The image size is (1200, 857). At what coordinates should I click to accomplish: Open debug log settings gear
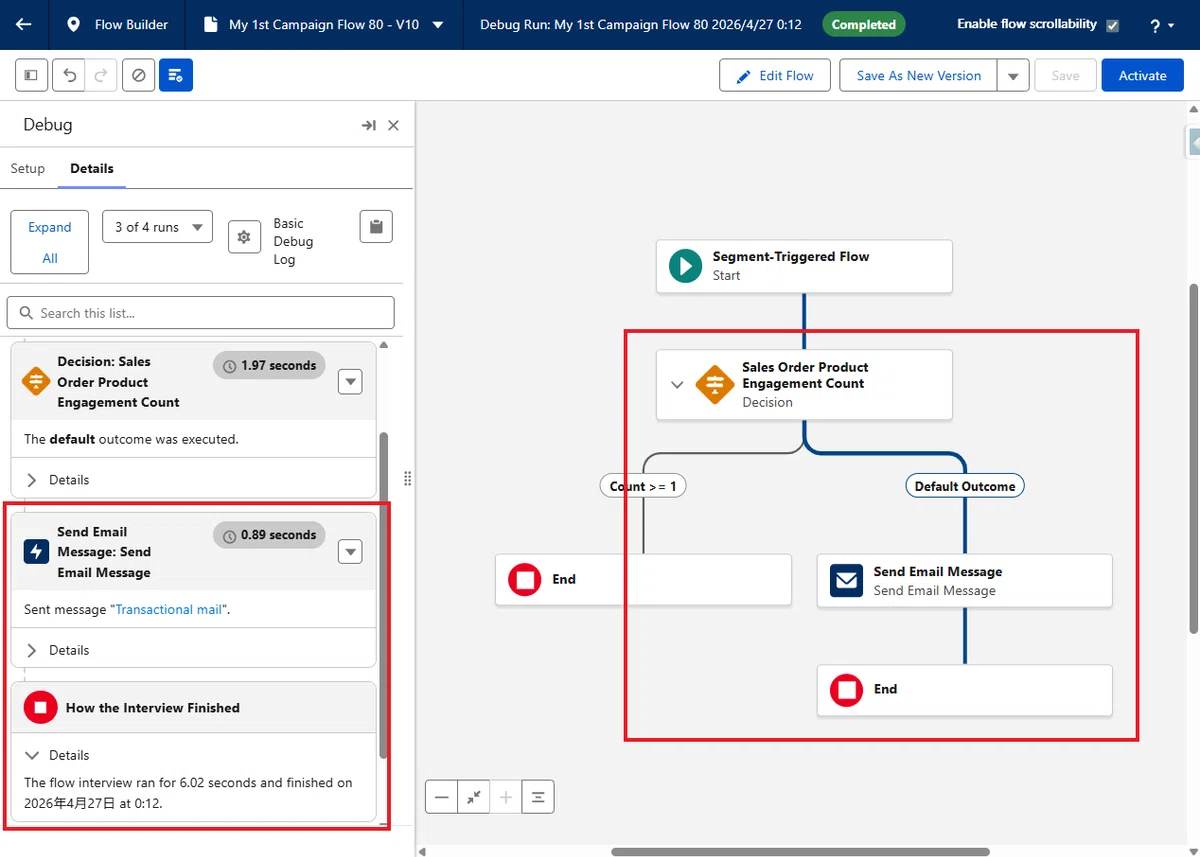[x=244, y=238]
